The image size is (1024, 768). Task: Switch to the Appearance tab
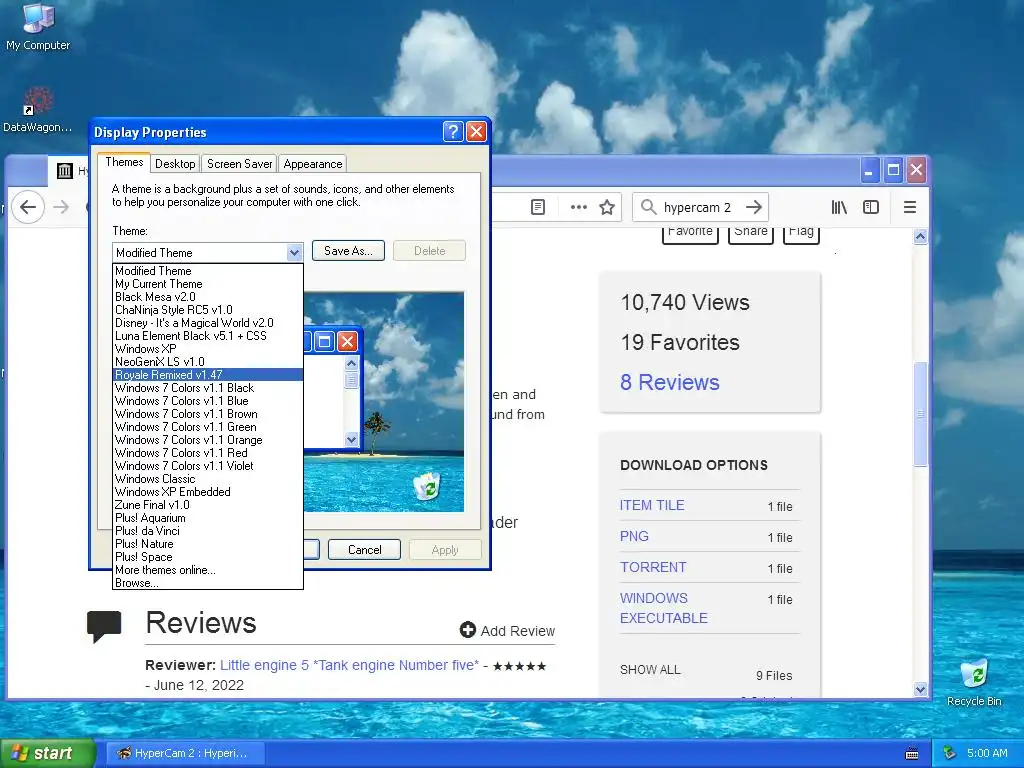click(x=313, y=164)
